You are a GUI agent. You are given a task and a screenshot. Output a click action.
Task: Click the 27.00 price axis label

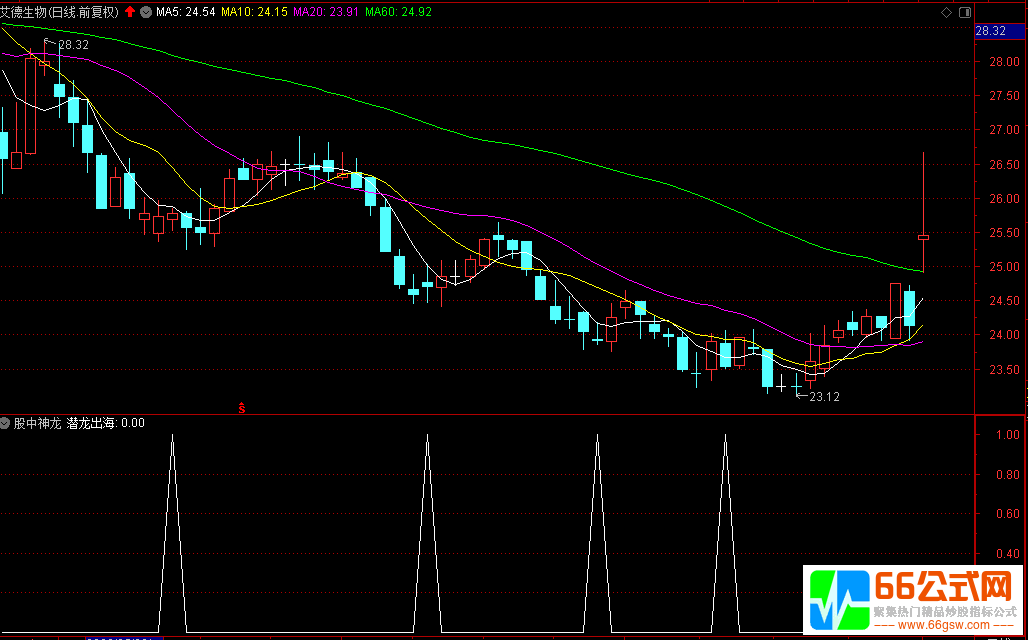pyautogui.click(x=1005, y=130)
